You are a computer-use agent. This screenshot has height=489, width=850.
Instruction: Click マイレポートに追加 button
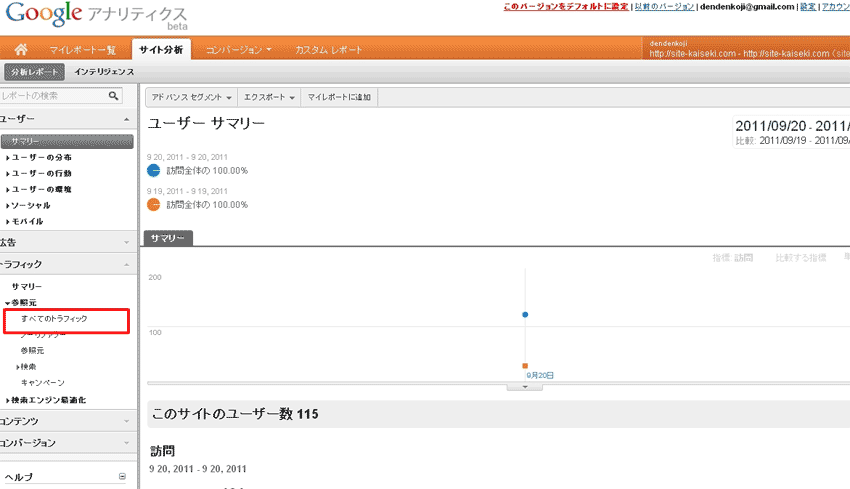pyautogui.click(x=339, y=97)
